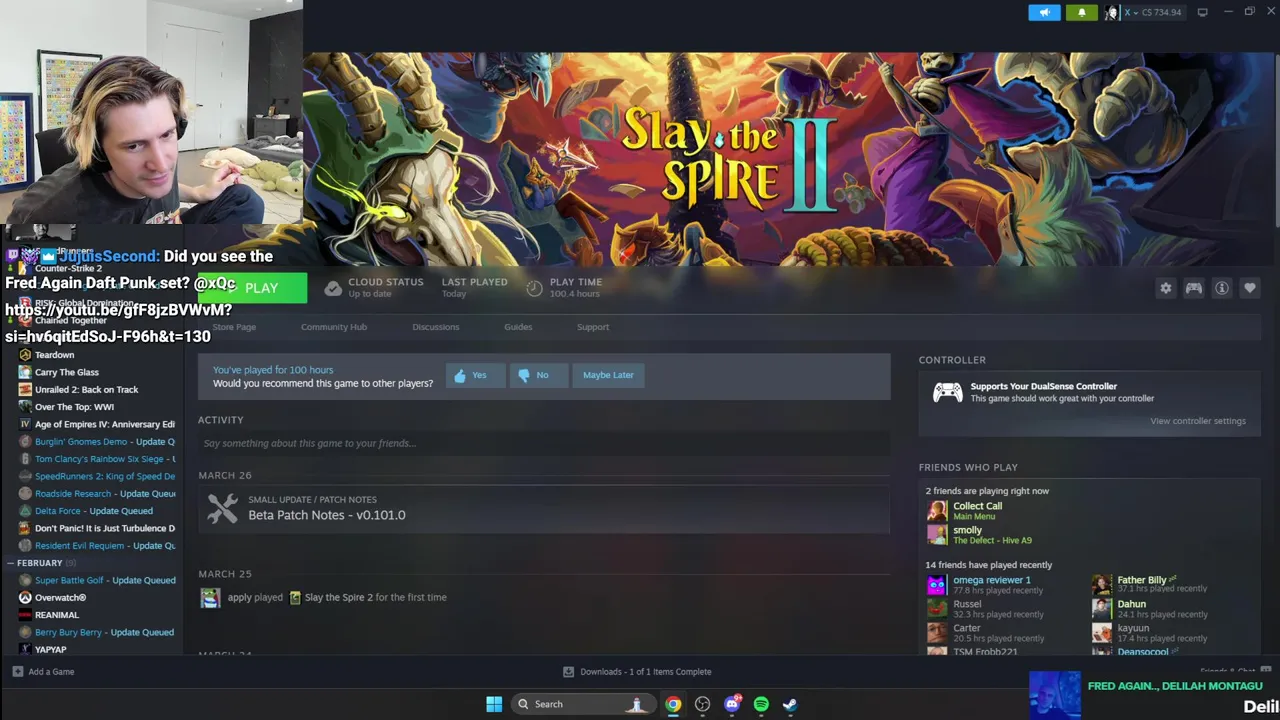Open friend smolly's avatar
This screenshot has width=1280, height=720.
(936, 535)
